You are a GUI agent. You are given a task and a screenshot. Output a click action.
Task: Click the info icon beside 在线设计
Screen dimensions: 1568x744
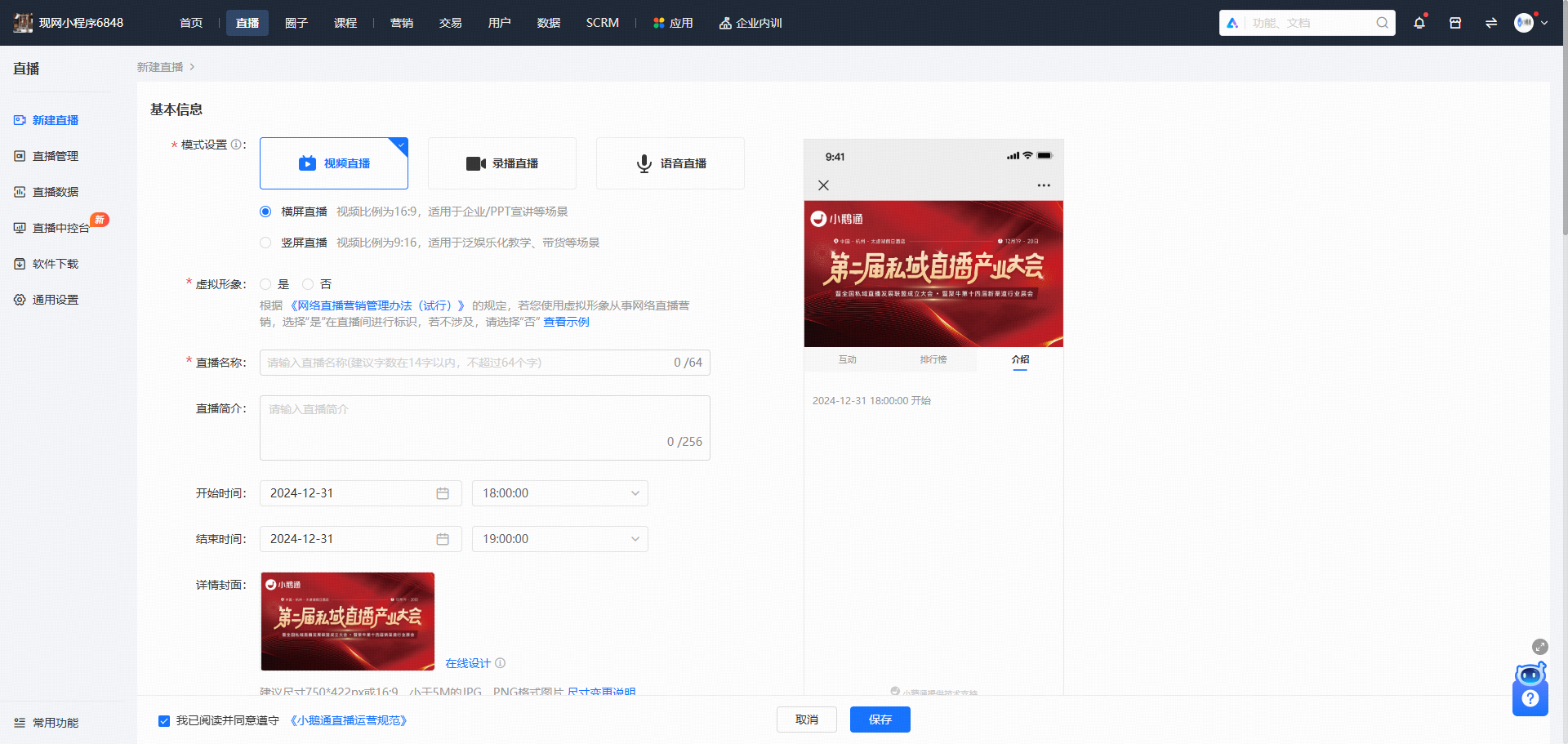[500, 663]
